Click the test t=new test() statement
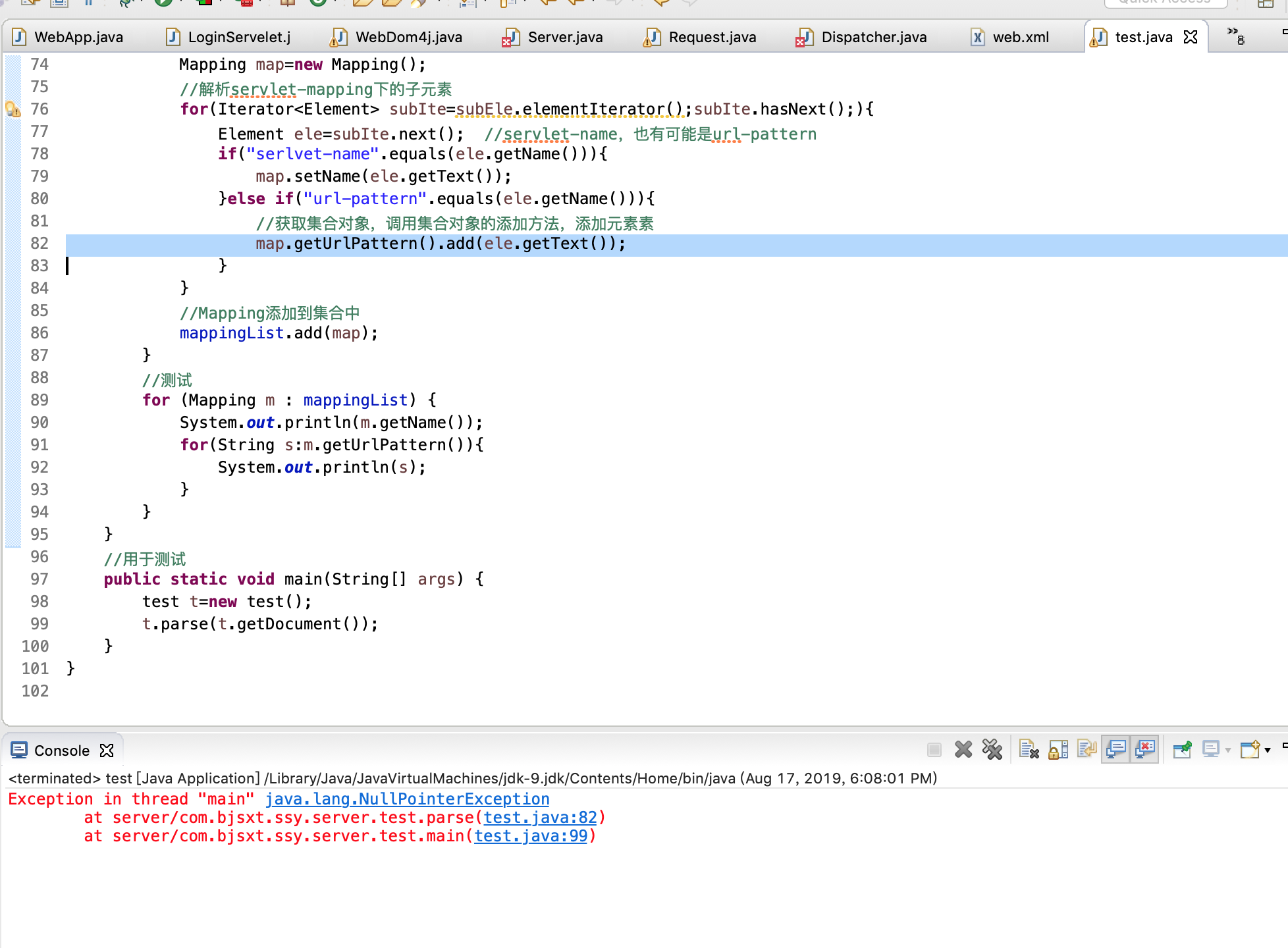 tap(227, 602)
